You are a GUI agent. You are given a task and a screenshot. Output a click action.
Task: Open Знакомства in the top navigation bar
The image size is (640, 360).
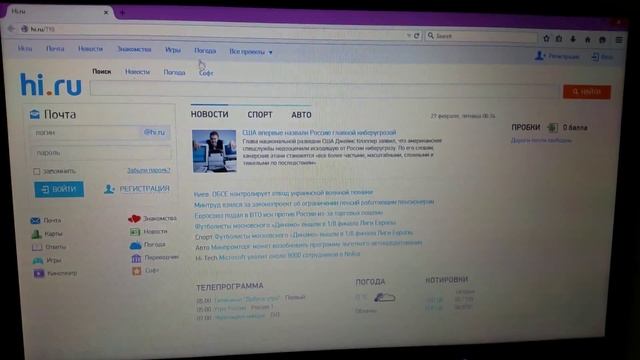[x=134, y=49]
